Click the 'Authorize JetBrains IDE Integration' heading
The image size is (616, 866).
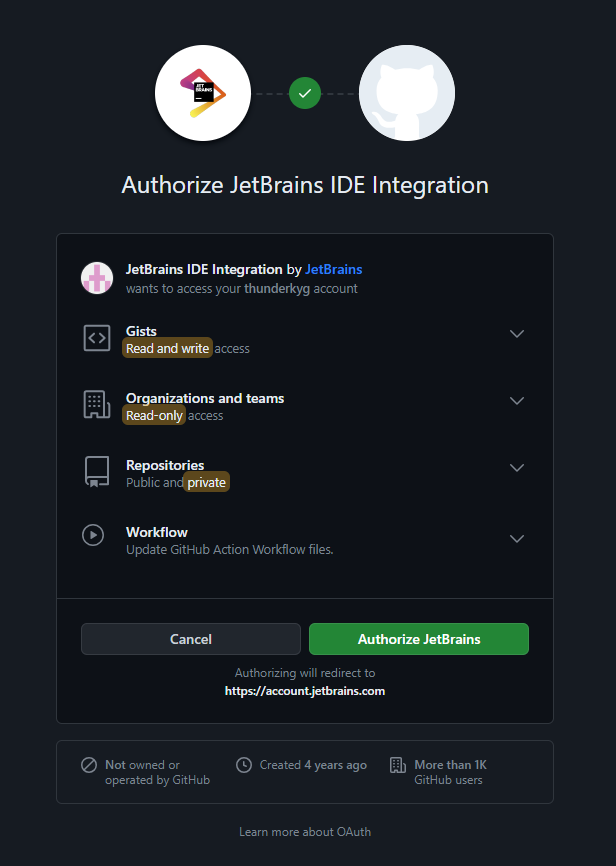(305, 185)
